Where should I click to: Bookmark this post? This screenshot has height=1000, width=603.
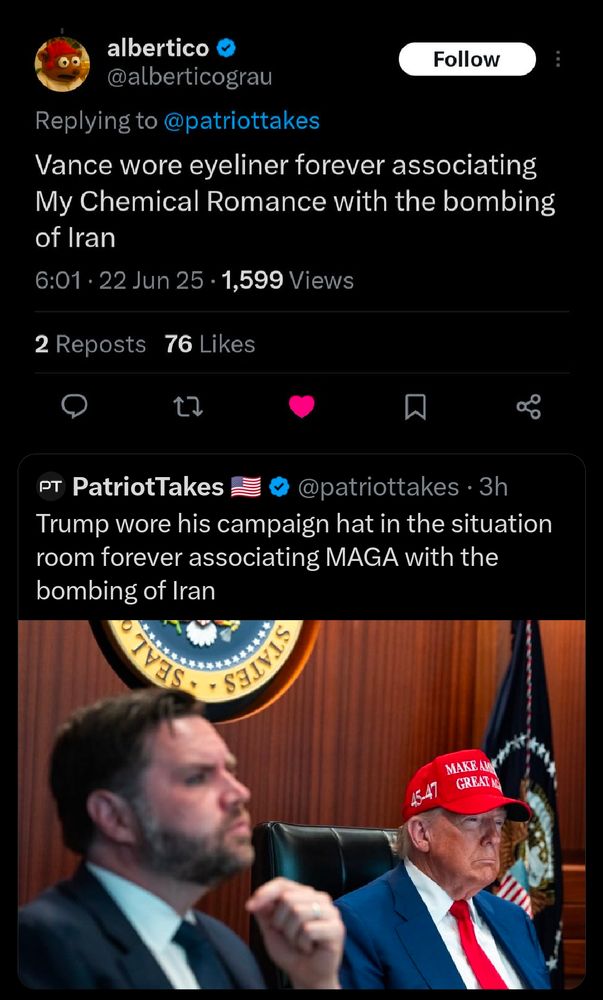[x=415, y=406]
